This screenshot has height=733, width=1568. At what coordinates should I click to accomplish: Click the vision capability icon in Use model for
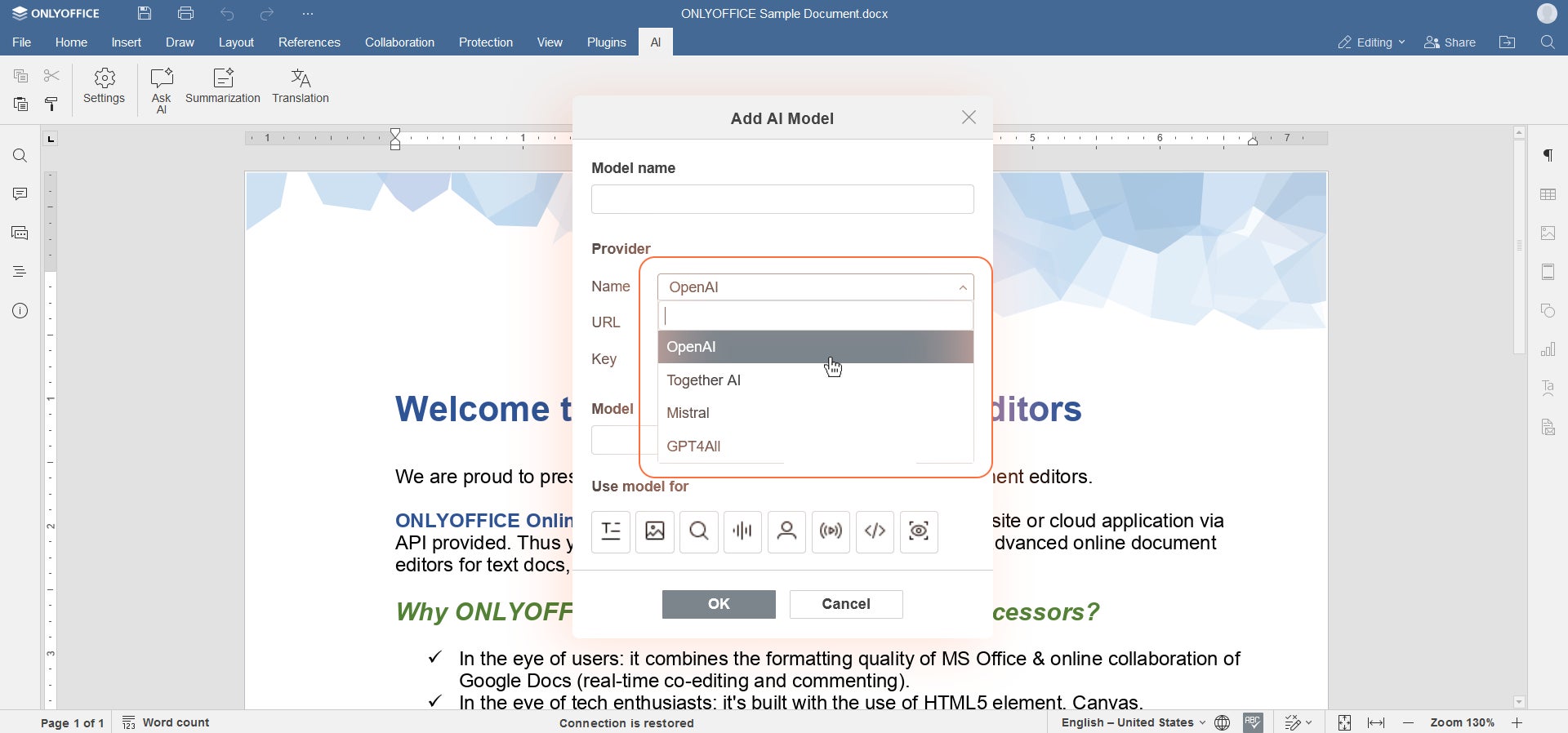(x=920, y=532)
